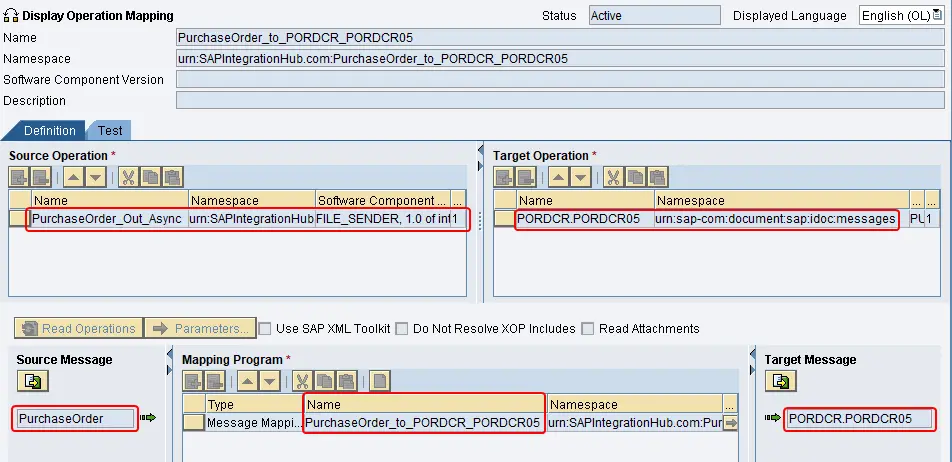Click the Namespace field at the top
952x462 pixels.
tap(560, 59)
